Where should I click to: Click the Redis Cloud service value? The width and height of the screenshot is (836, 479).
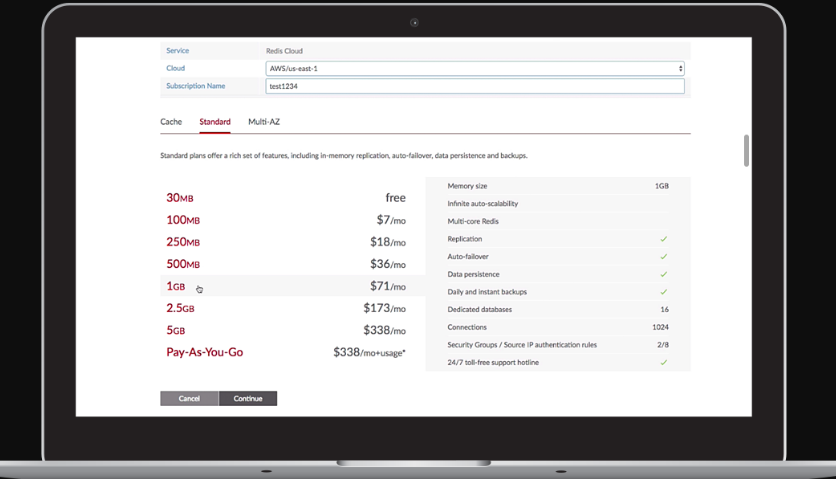click(x=284, y=51)
